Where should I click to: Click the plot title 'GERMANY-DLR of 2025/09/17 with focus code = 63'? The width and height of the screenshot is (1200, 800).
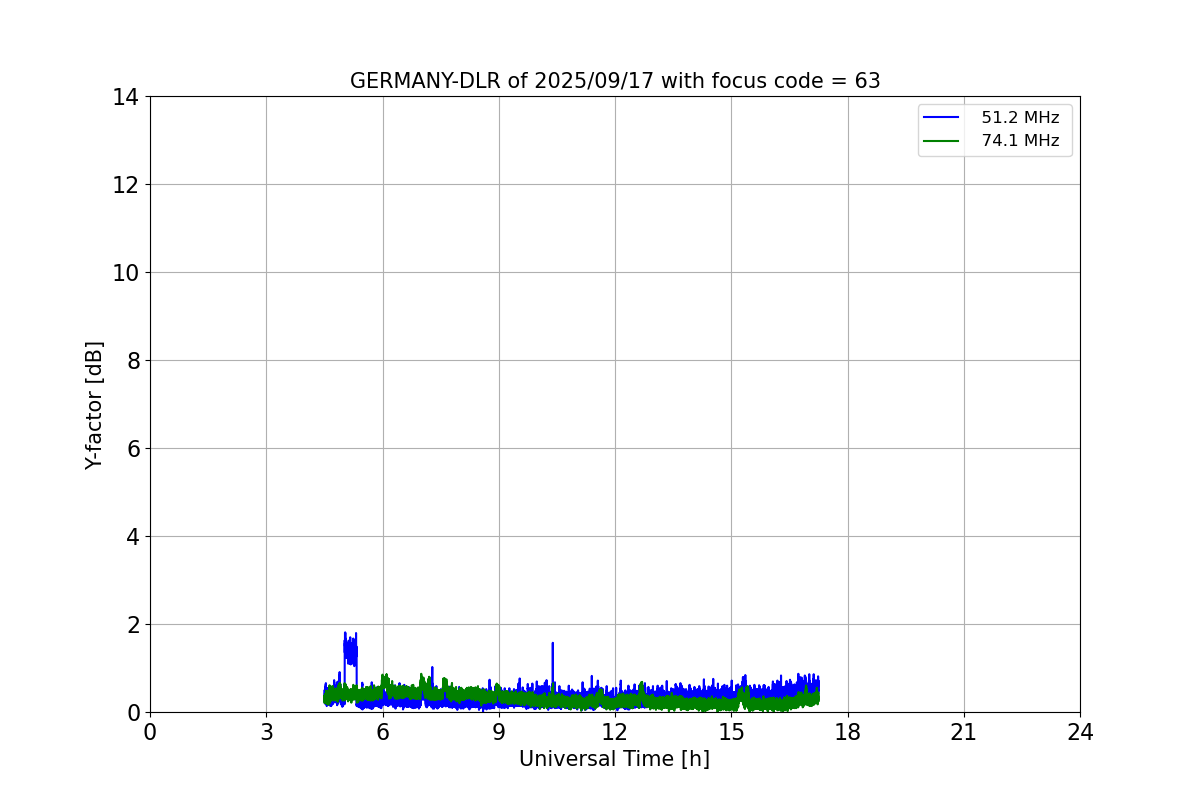tap(615, 81)
